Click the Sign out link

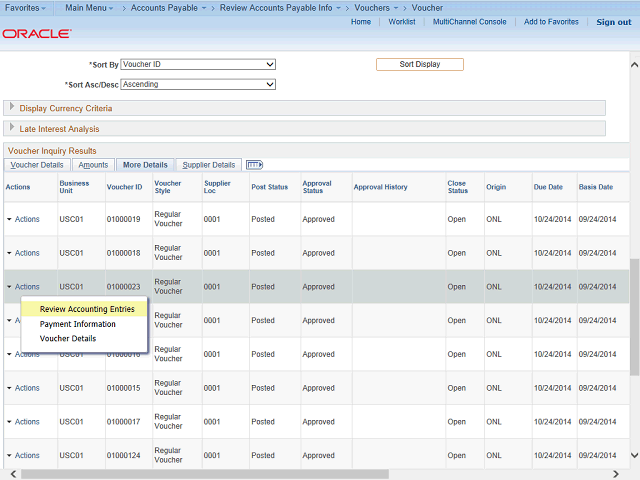coord(613,22)
